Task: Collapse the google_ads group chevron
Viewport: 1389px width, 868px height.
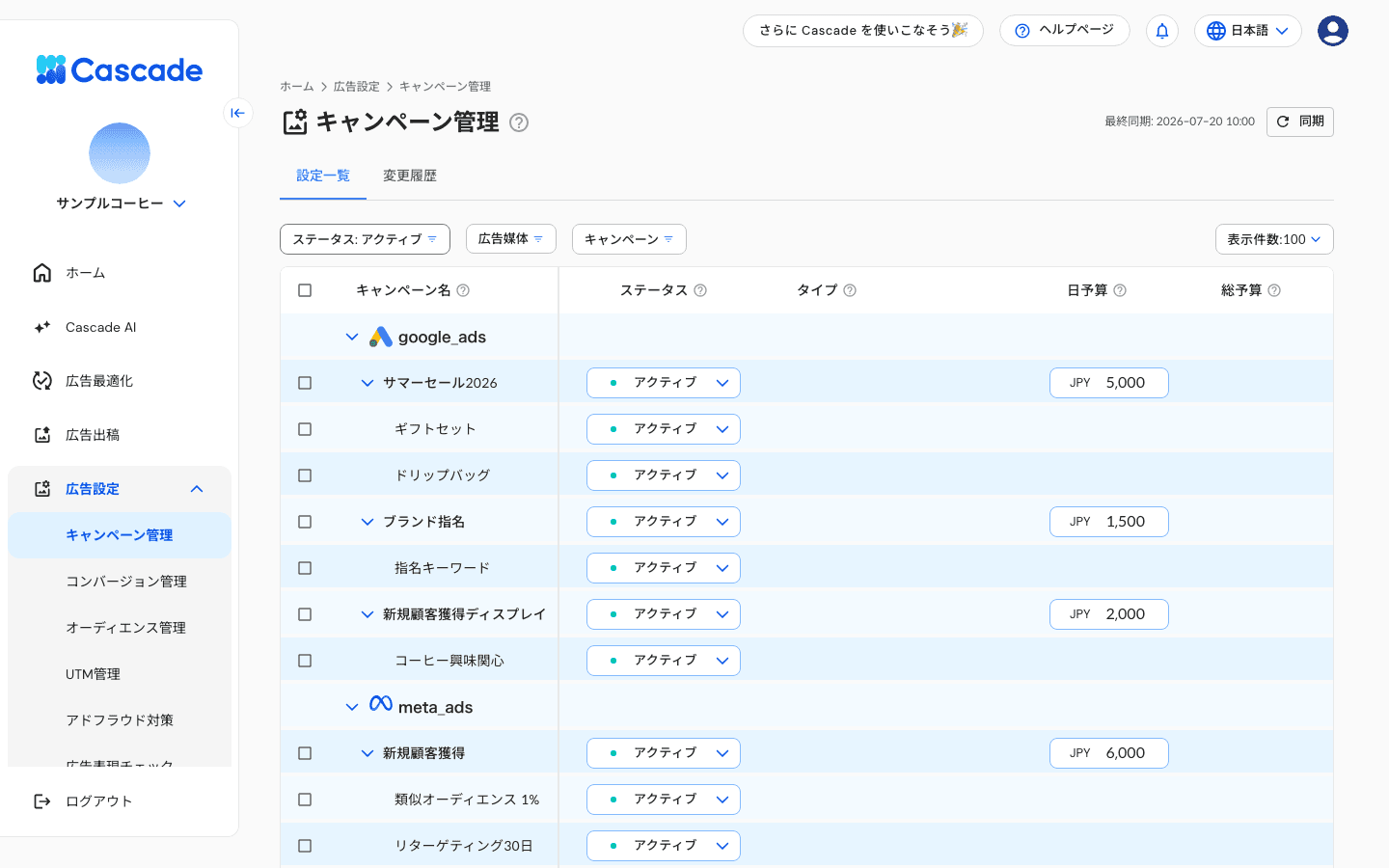Action: point(352,337)
